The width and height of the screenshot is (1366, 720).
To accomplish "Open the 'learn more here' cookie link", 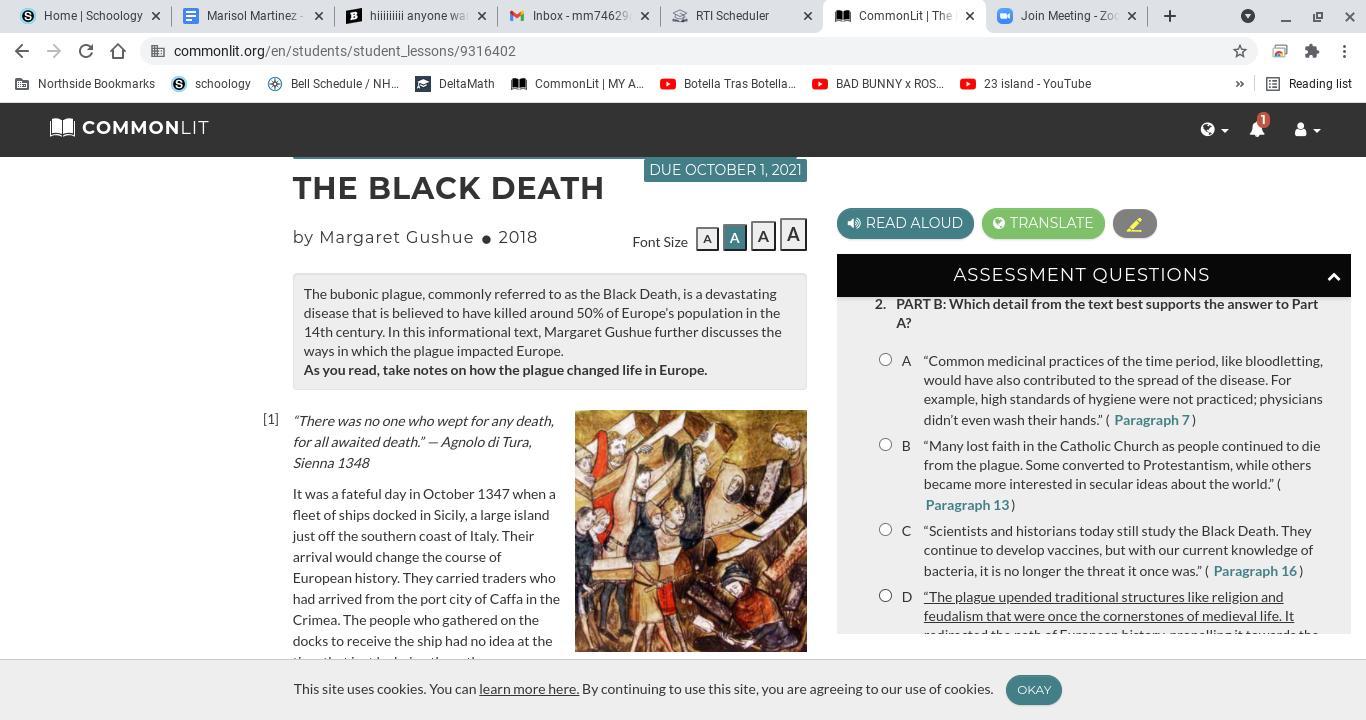I will click(529, 689).
